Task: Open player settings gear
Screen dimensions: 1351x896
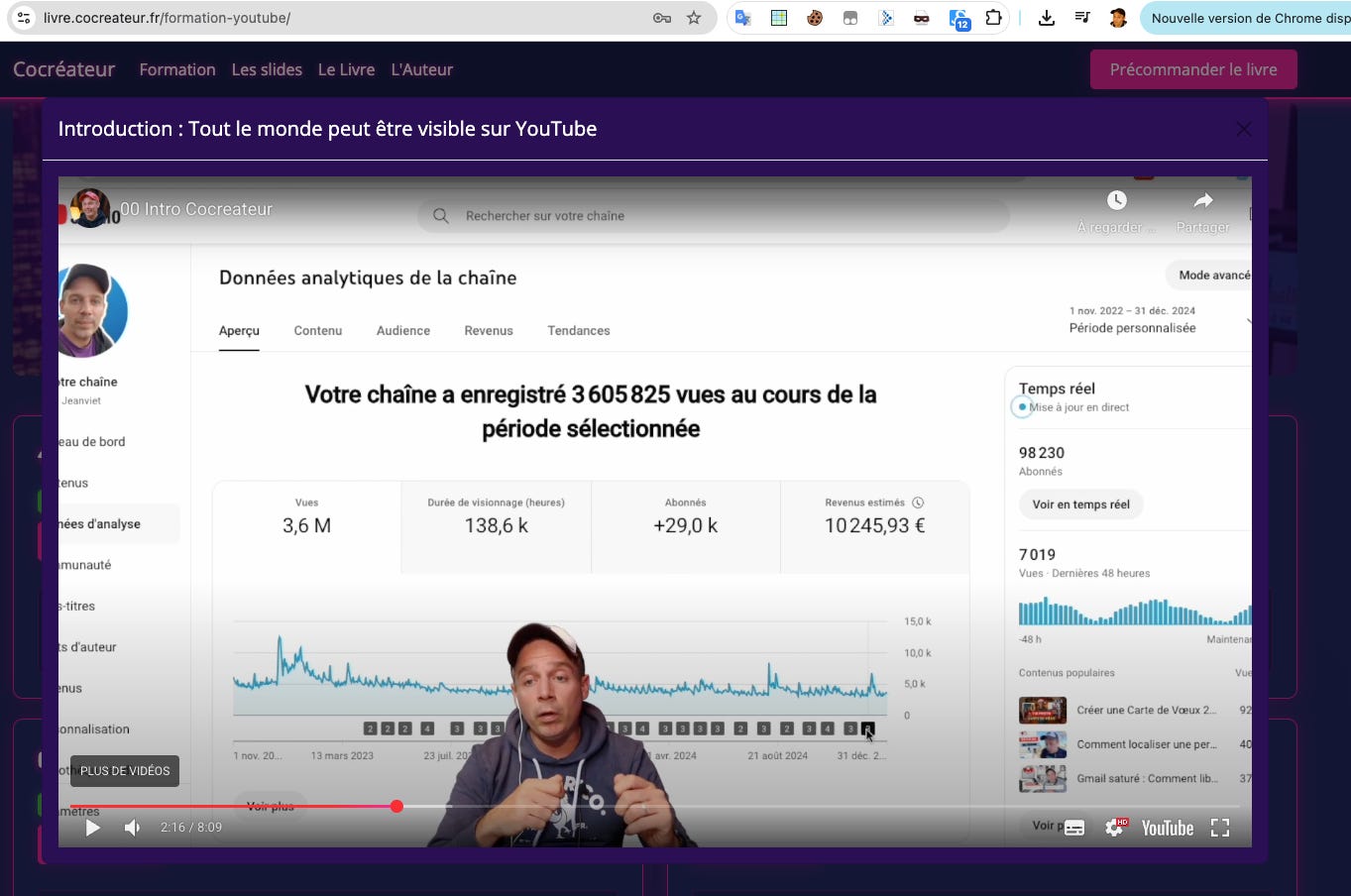Action: click(1116, 828)
